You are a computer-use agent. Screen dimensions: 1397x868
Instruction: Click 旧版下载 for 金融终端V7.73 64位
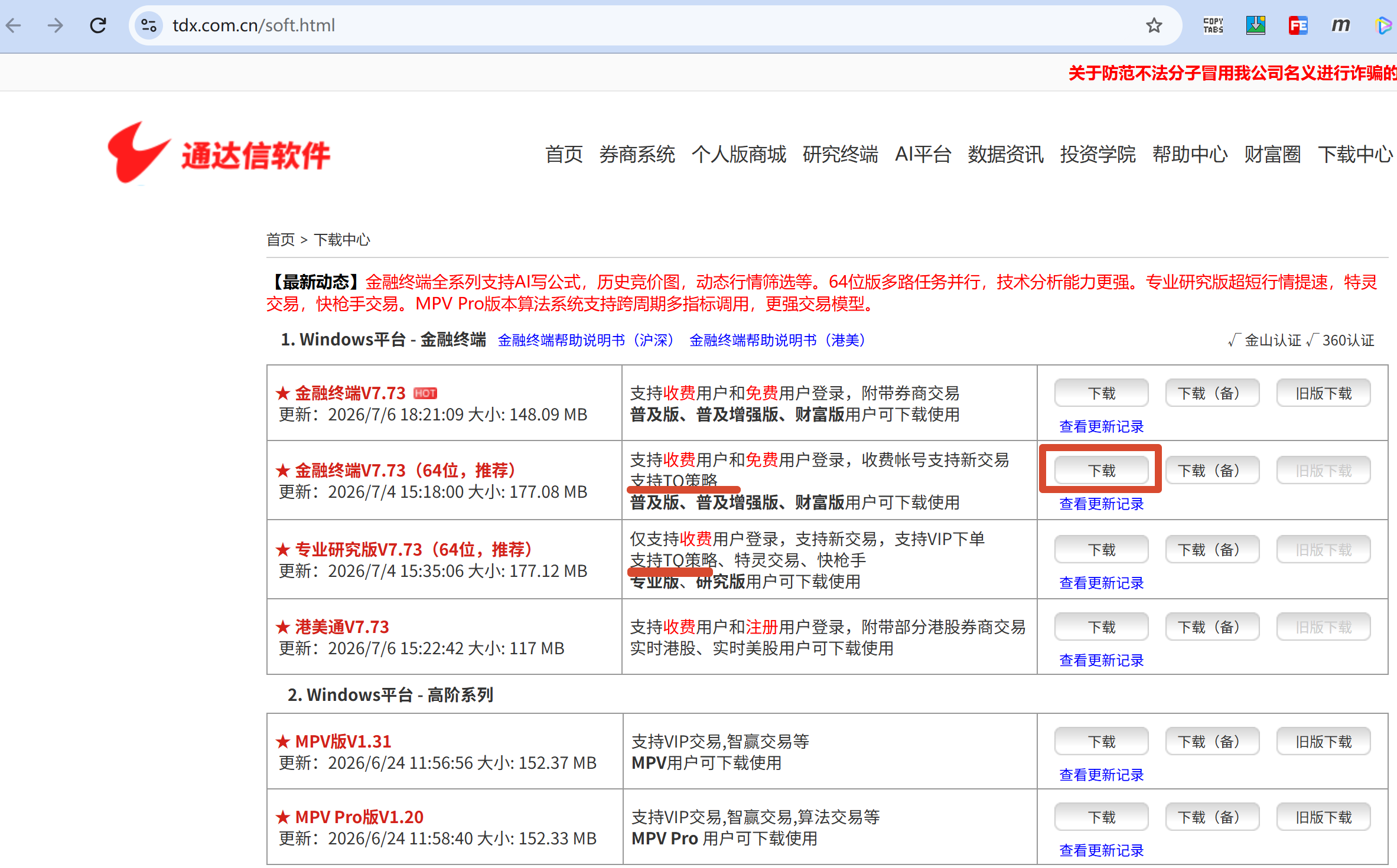(1324, 471)
